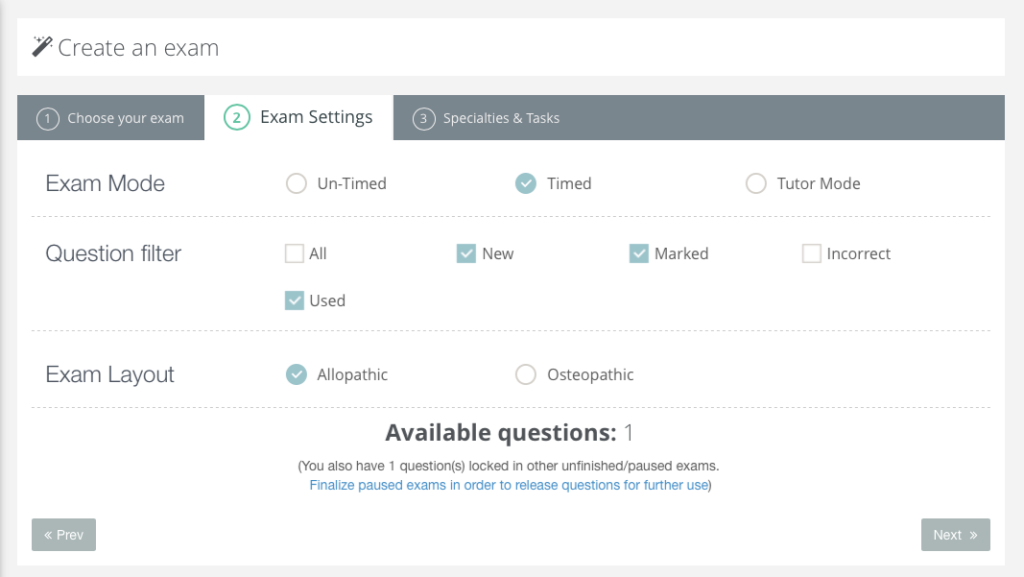Enable the All question filter
1024x577 pixels.
[x=293, y=254]
